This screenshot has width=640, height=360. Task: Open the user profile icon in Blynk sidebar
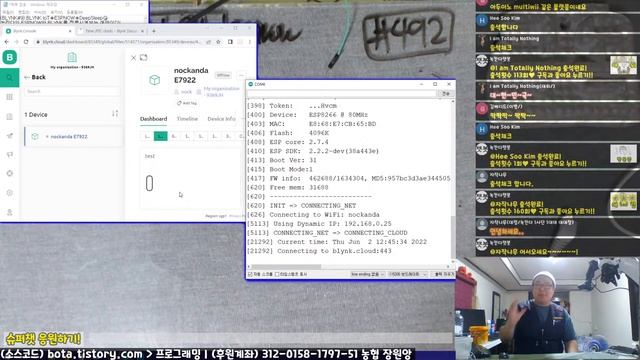[10, 212]
